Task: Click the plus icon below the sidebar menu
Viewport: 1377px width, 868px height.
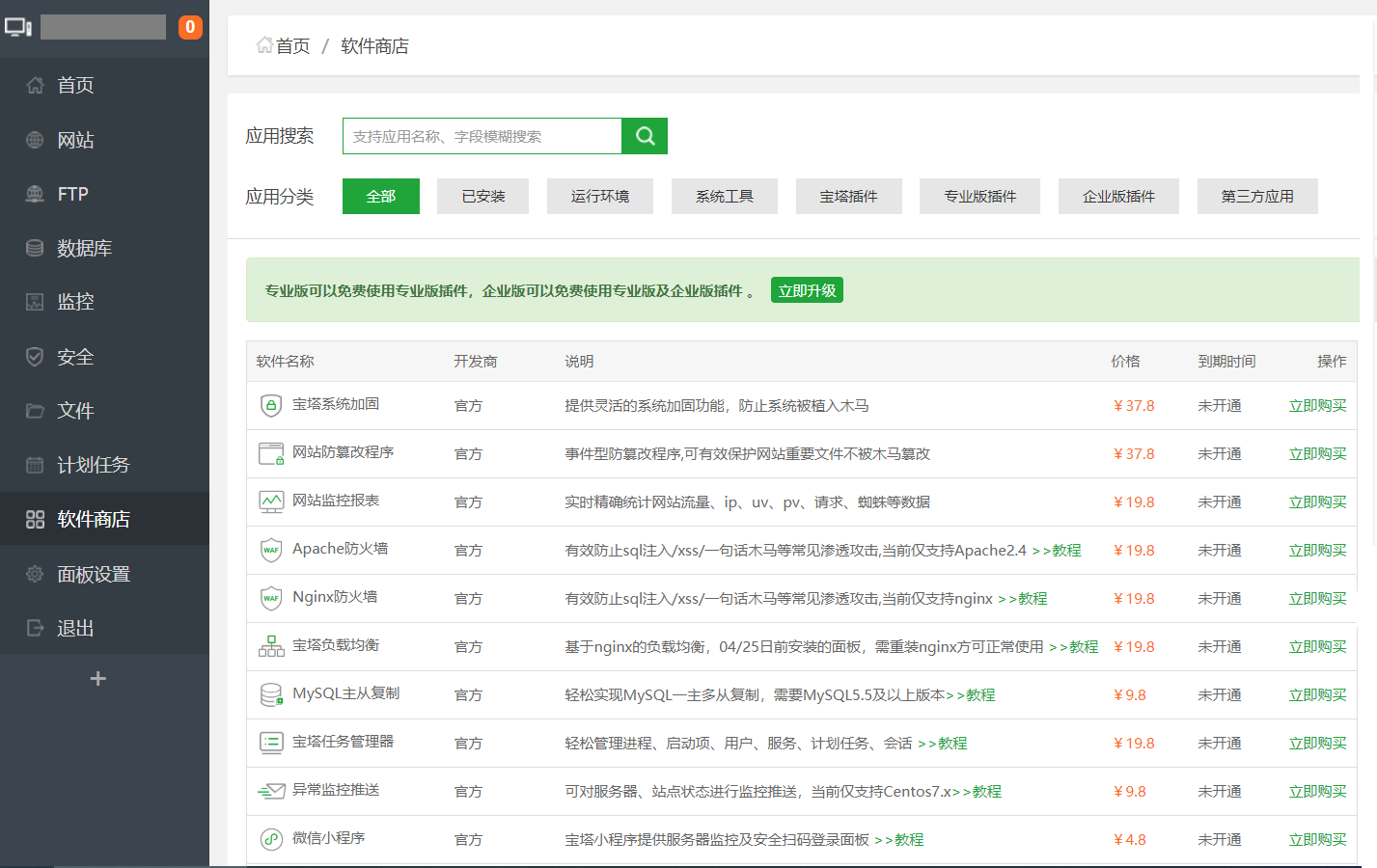Action: click(97, 679)
